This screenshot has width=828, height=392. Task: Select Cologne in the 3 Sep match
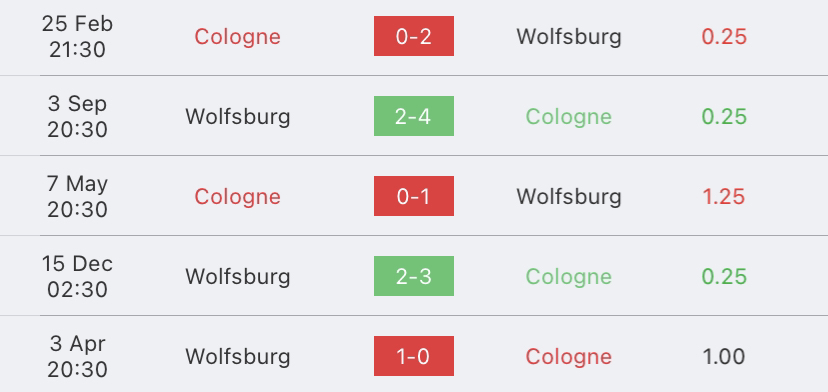tap(569, 117)
